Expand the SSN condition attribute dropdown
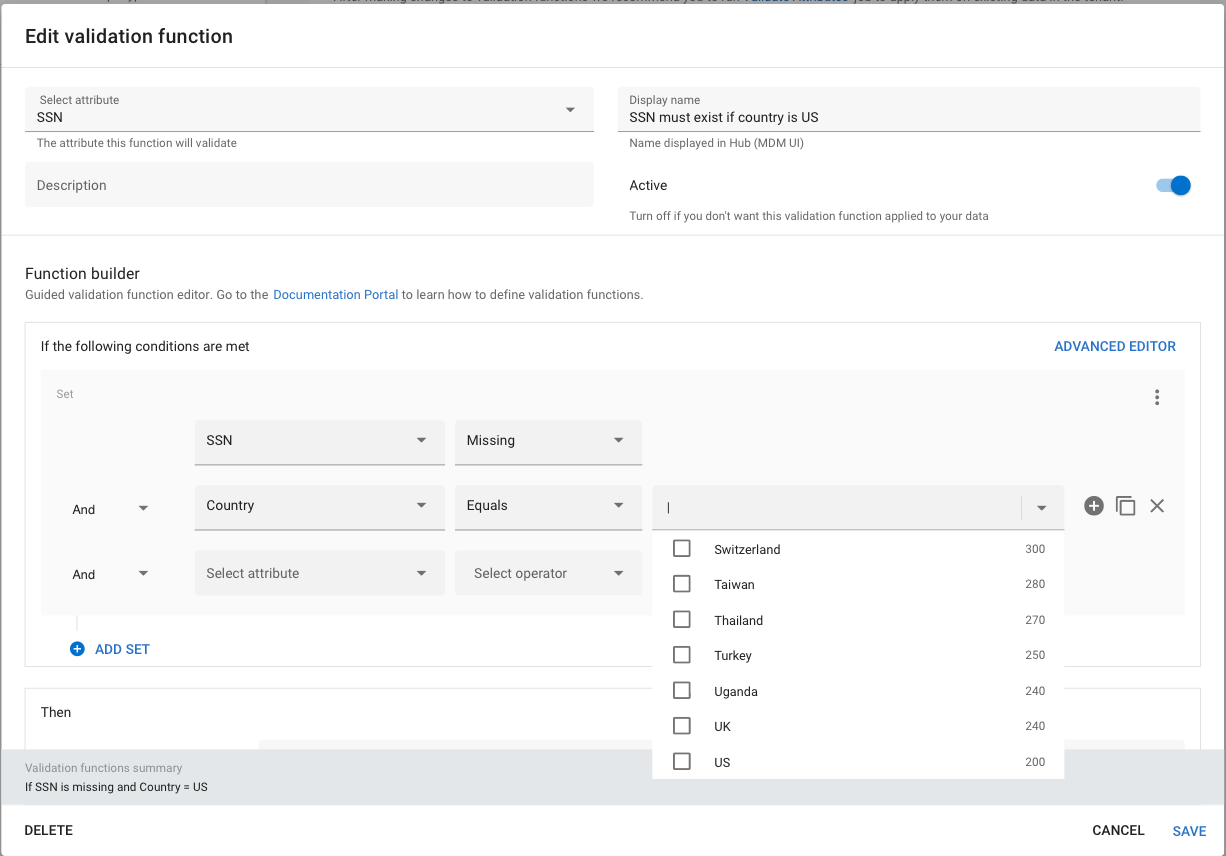1226x856 pixels. coord(319,441)
